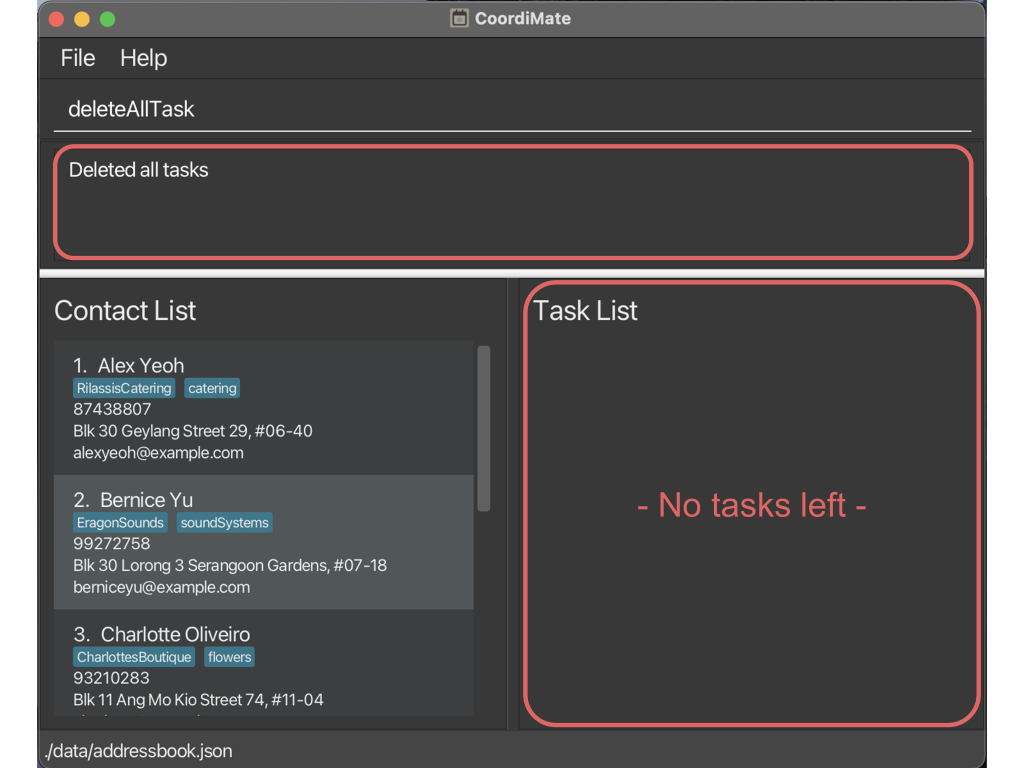Image resolution: width=1024 pixels, height=768 pixels.
Task: Click the CharlottesBoutique tag
Action: [x=134, y=657]
